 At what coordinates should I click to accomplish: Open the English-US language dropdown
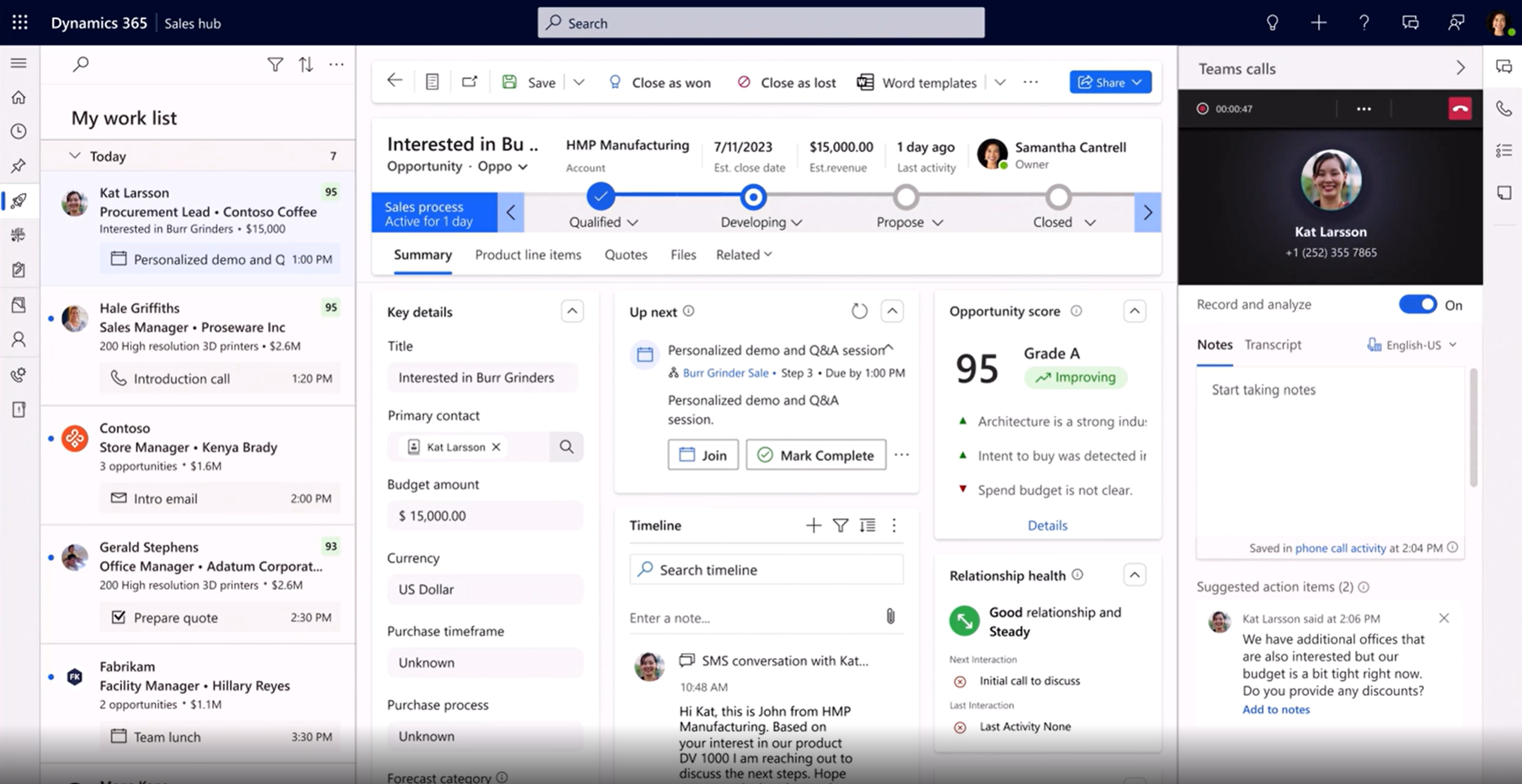coord(1413,345)
